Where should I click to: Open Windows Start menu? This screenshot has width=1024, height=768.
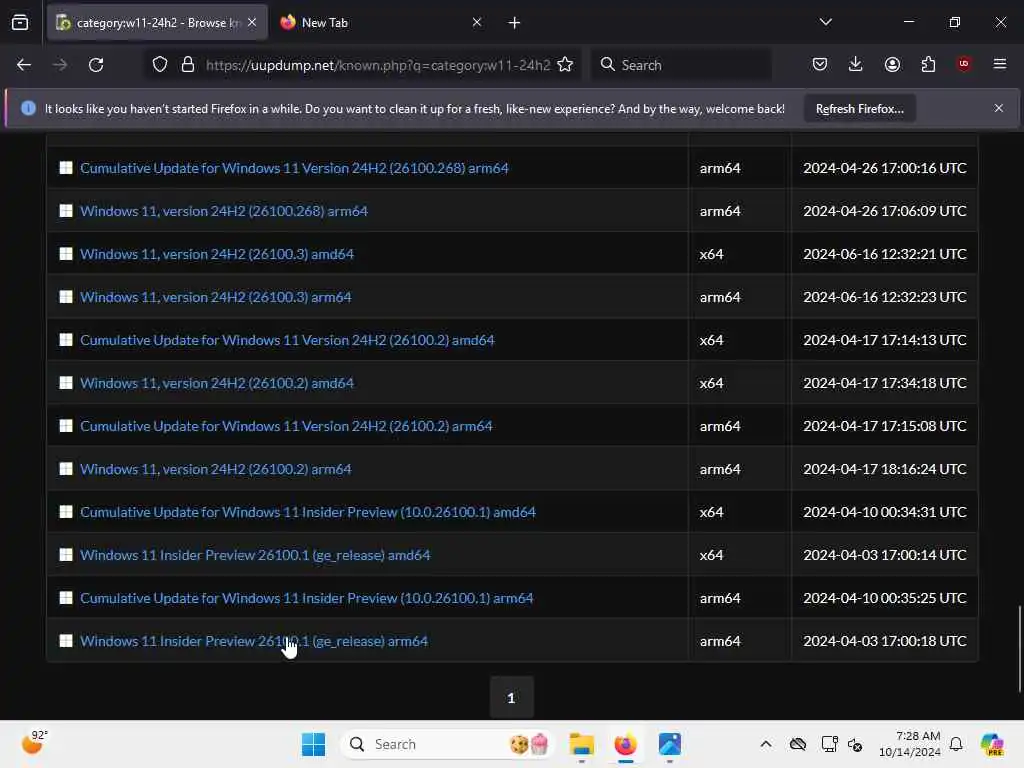[x=313, y=744]
